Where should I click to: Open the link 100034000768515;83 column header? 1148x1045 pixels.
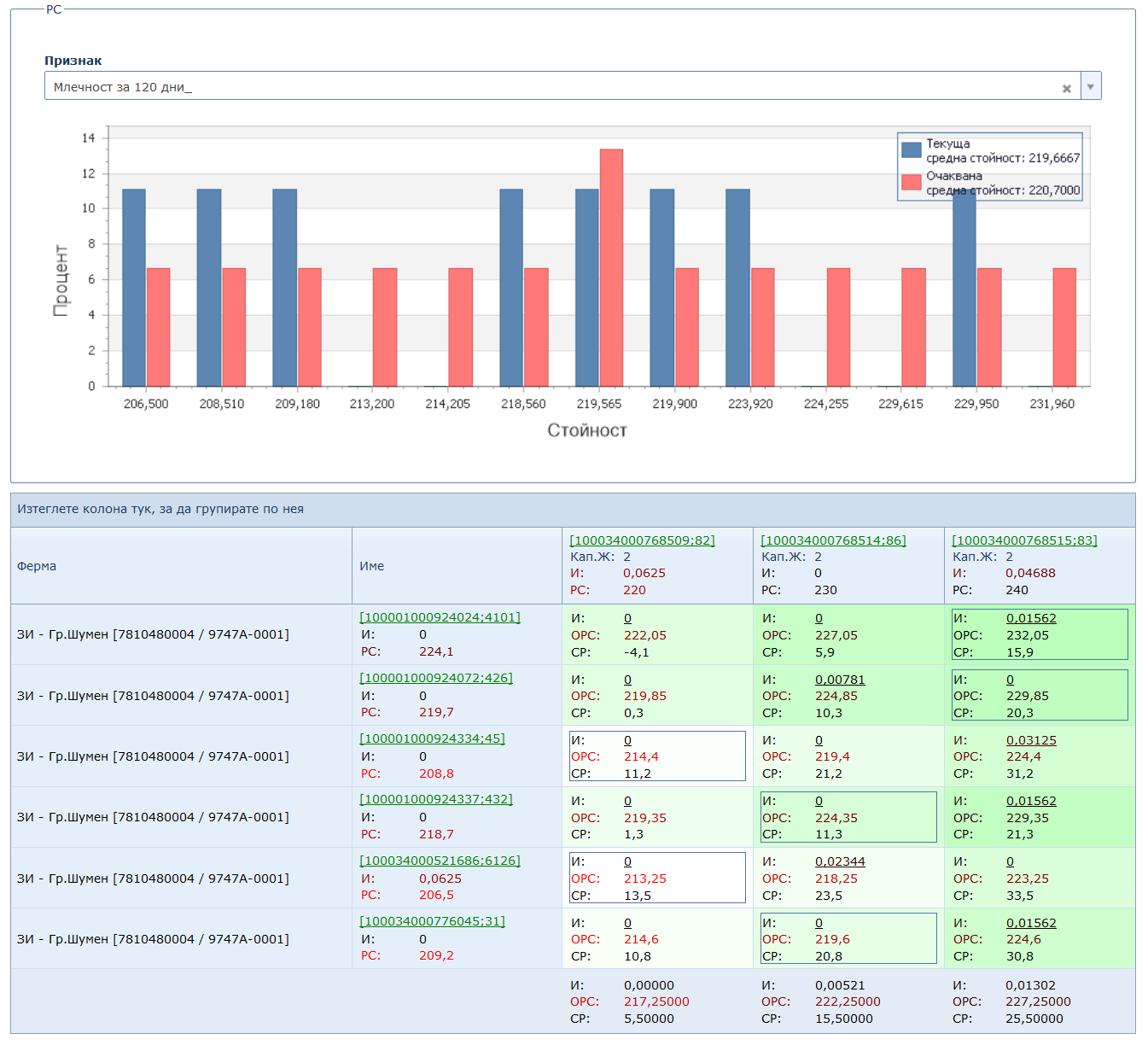tap(1024, 540)
